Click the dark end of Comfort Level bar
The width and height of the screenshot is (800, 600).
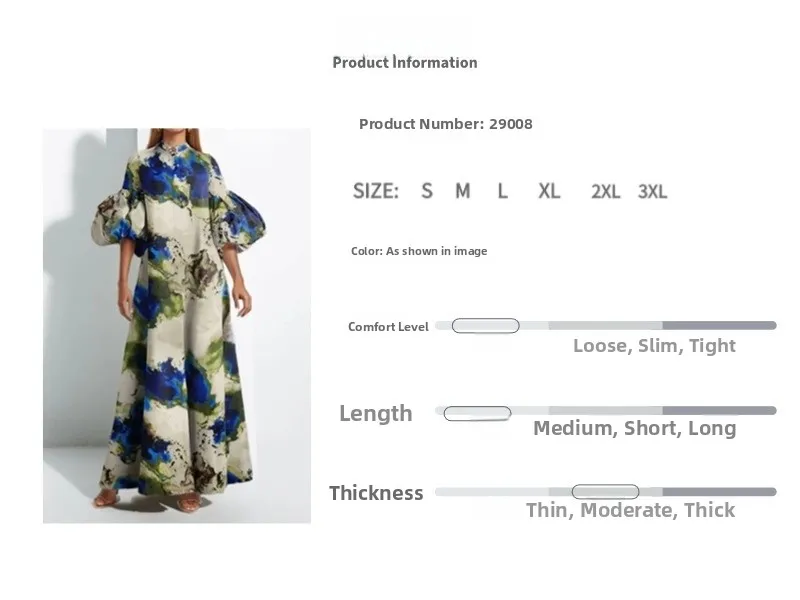tap(719, 326)
